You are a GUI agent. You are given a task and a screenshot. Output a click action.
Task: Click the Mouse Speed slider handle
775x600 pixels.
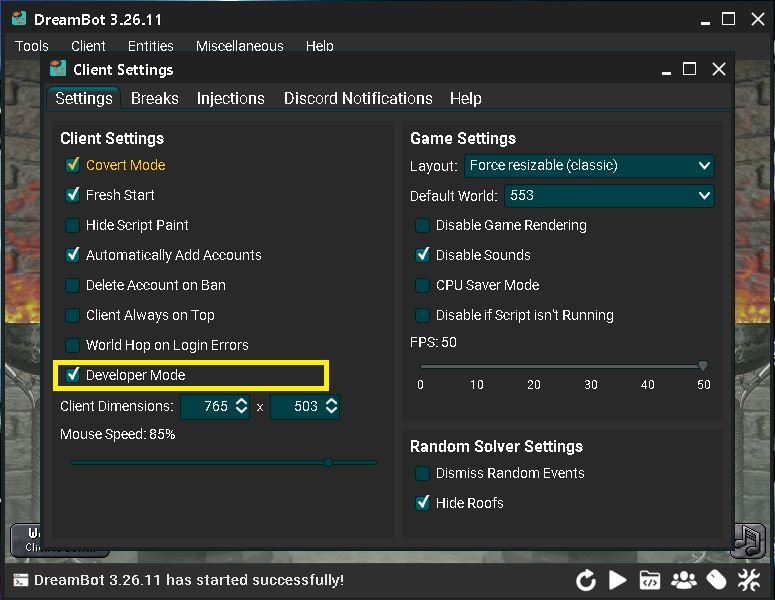tap(329, 463)
